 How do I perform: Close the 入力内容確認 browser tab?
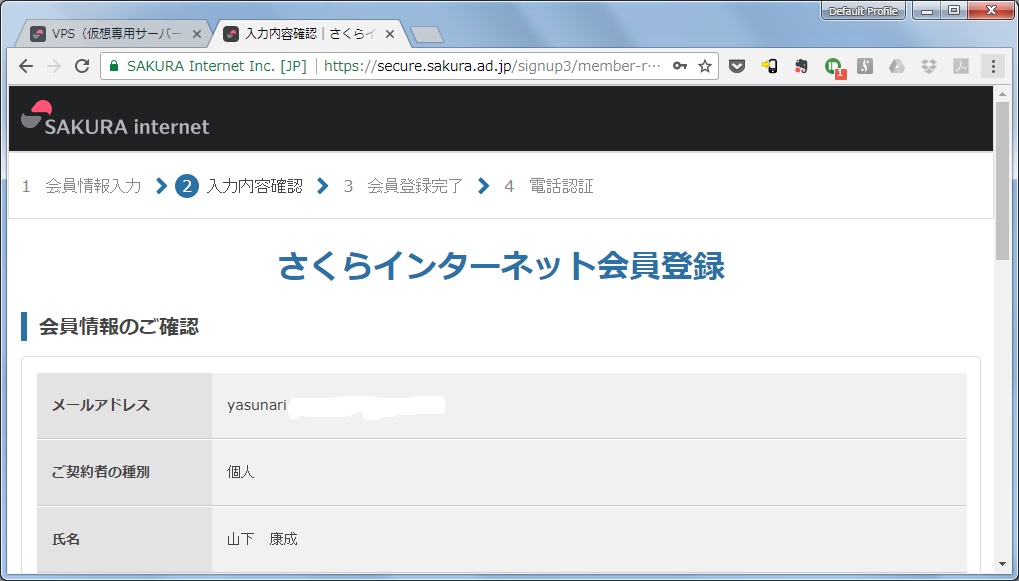pyautogui.click(x=389, y=34)
